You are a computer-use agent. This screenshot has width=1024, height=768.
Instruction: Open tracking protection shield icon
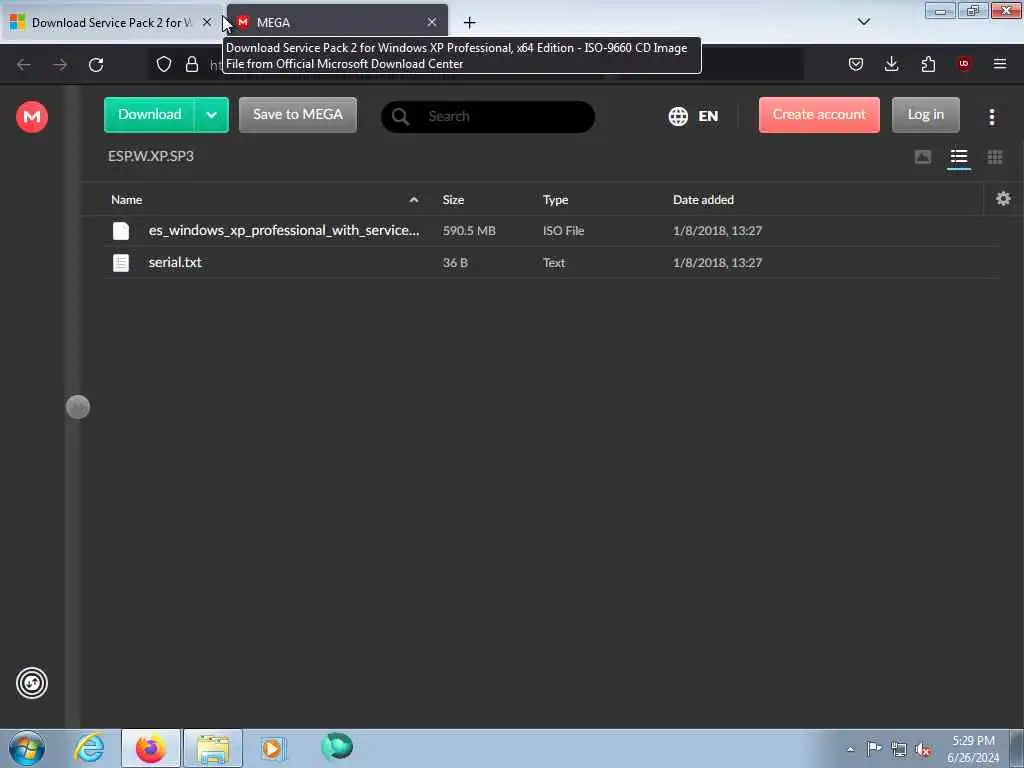click(164, 64)
